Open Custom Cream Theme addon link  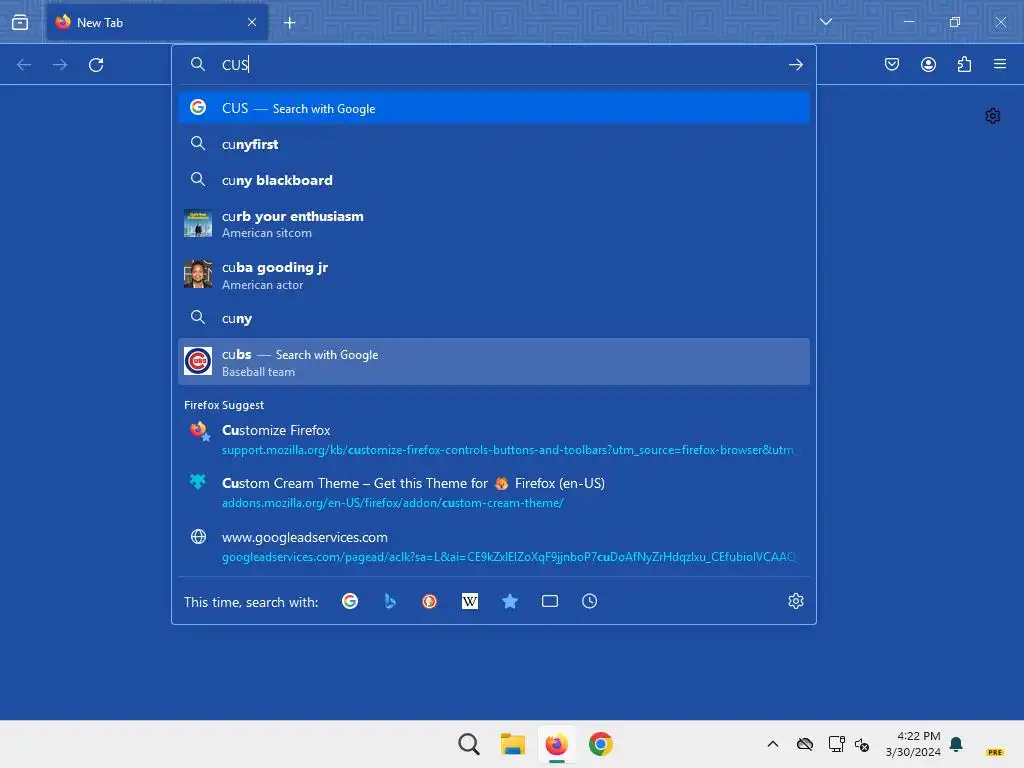tap(494, 492)
